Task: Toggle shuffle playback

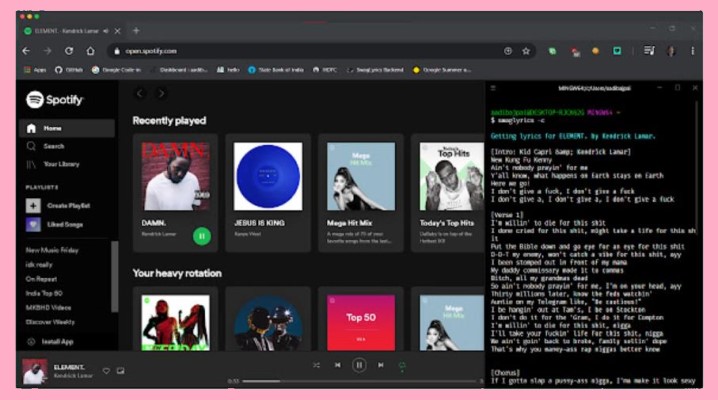Action: (x=316, y=365)
